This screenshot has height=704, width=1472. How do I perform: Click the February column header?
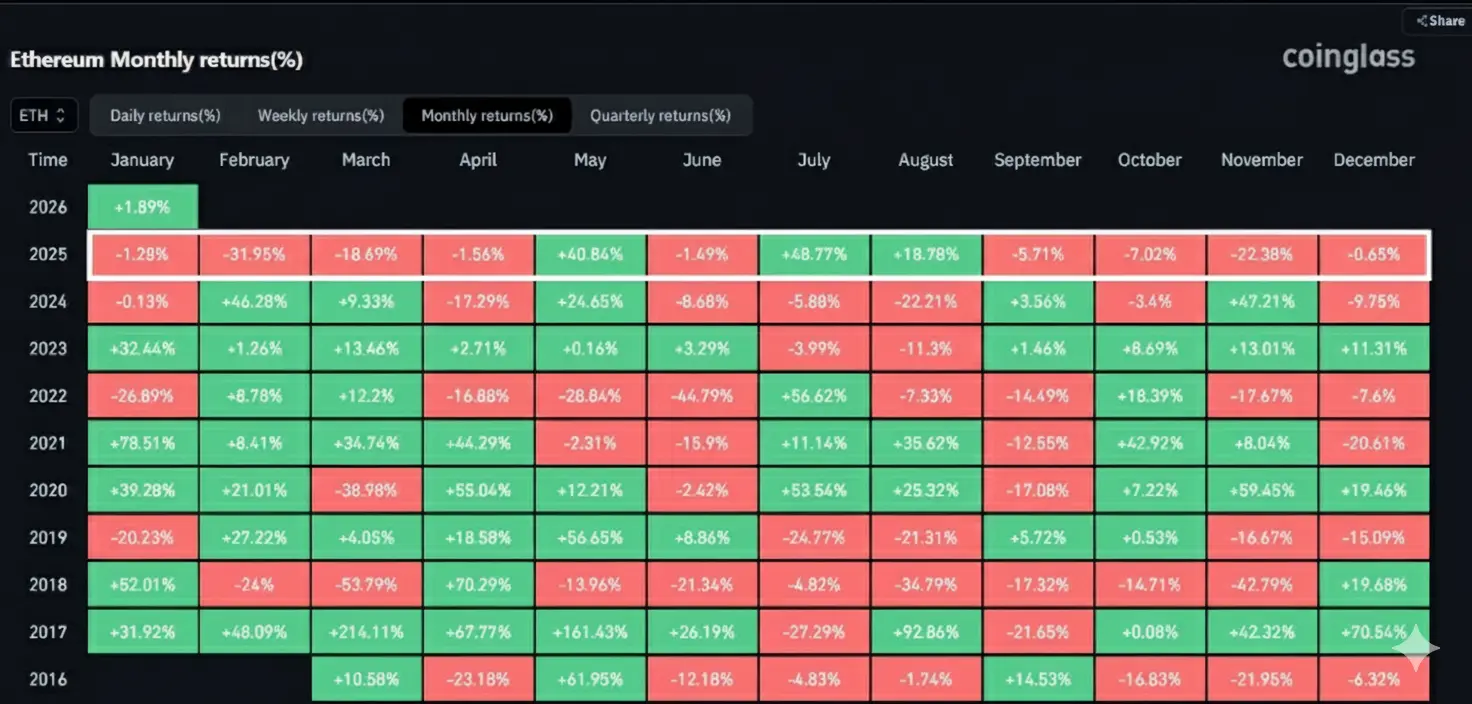254,160
